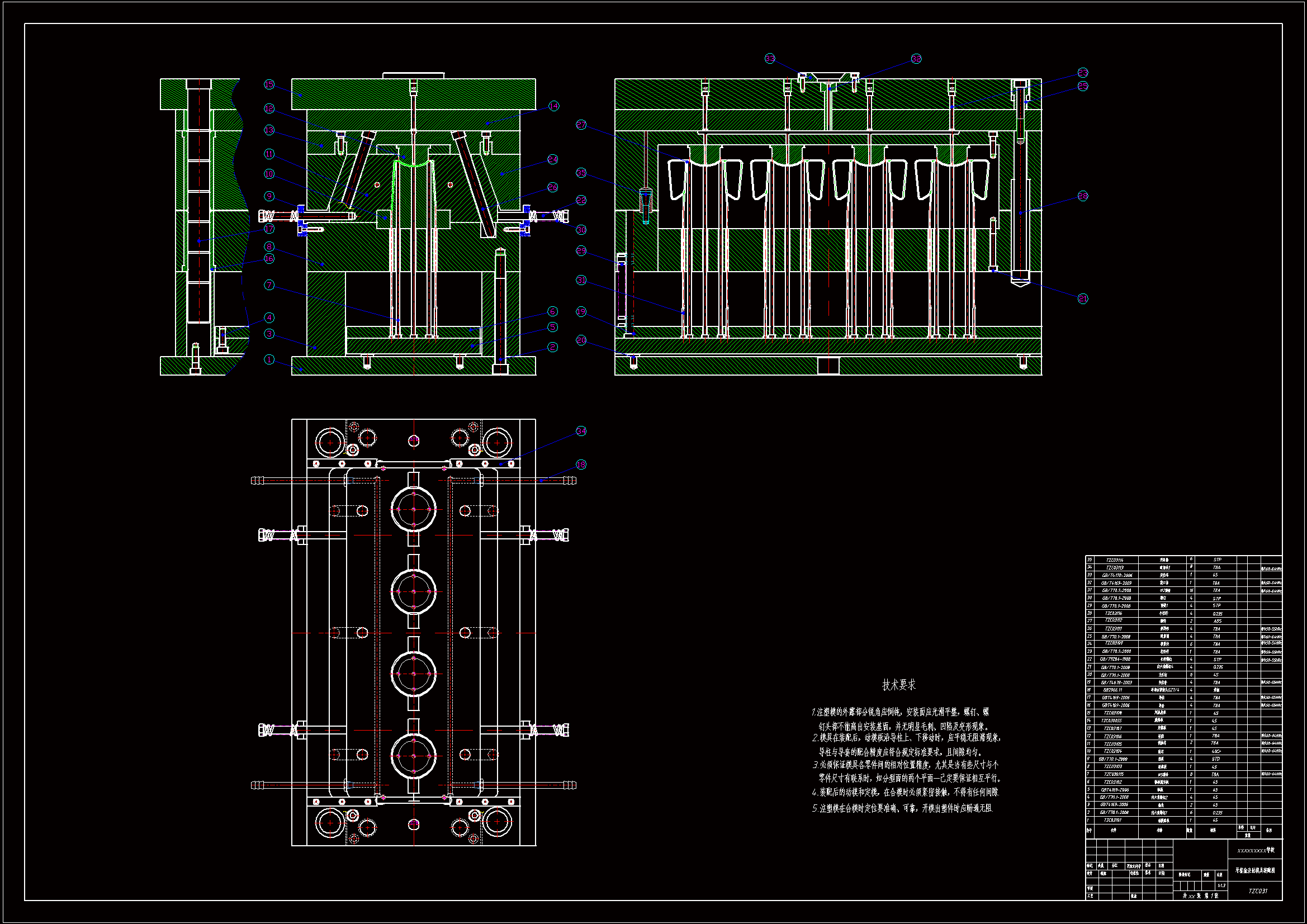Select part balloon number 18
Screen dimensions: 1307x924
(581, 465)
